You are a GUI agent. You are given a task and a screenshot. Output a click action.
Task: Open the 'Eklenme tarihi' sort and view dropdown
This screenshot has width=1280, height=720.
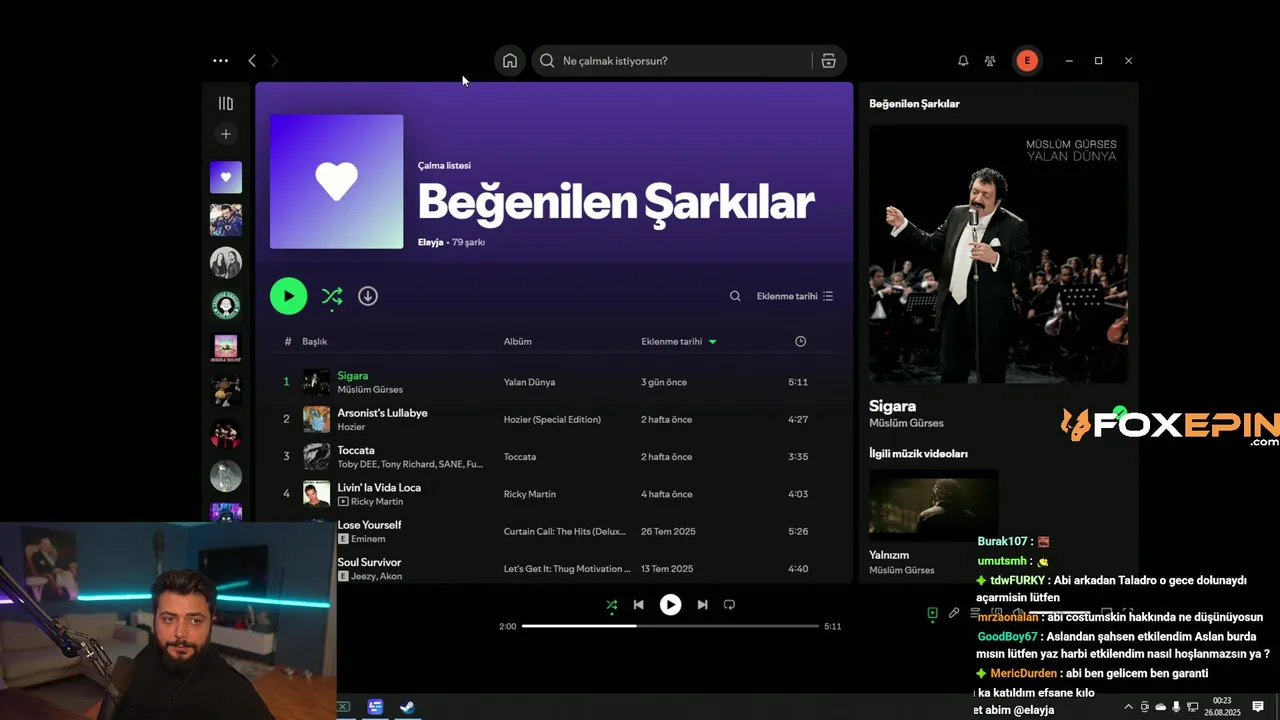coord(795,296)
